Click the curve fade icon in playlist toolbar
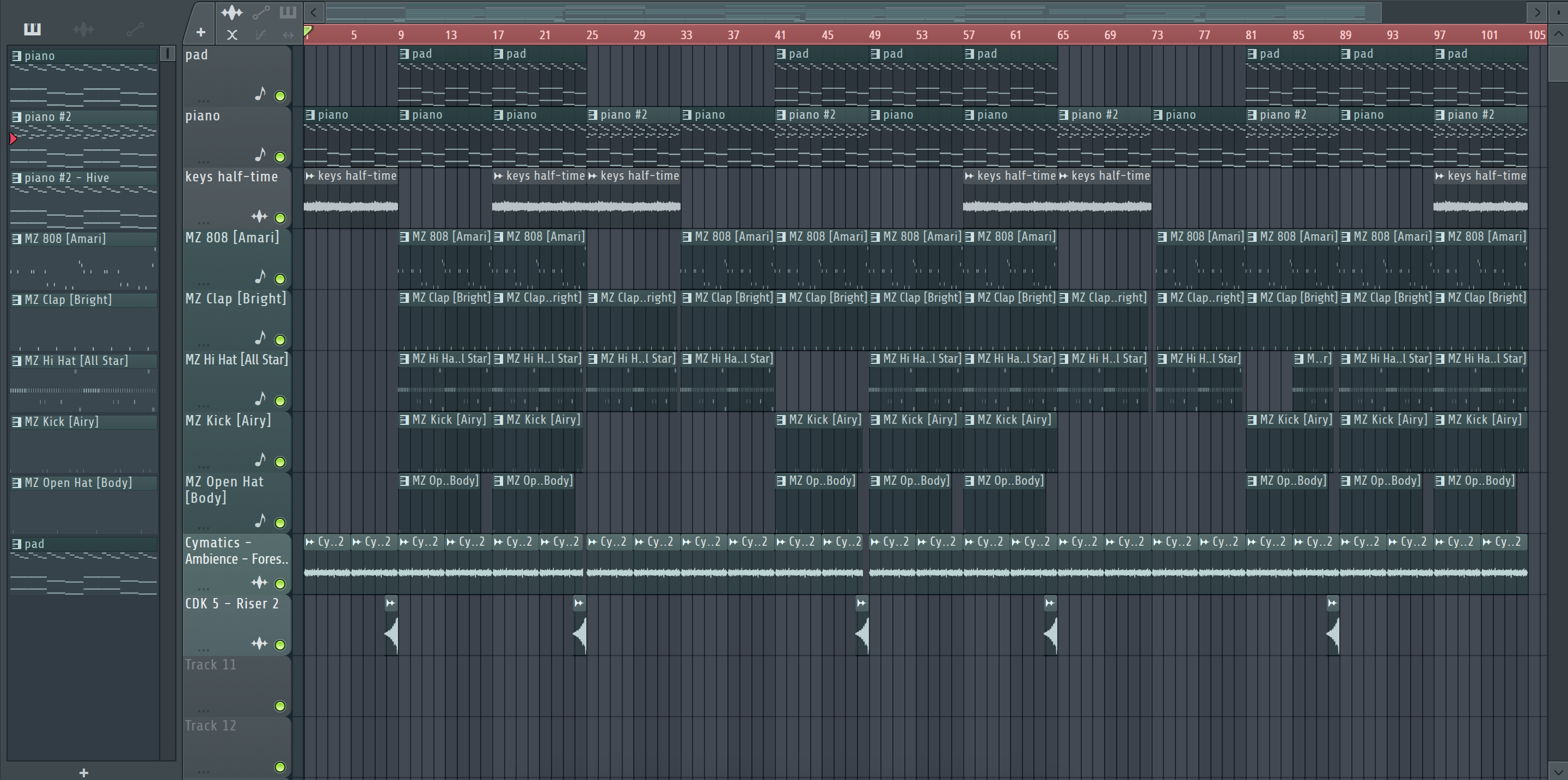The image size is (1568, 780). [x=261, y=35]
